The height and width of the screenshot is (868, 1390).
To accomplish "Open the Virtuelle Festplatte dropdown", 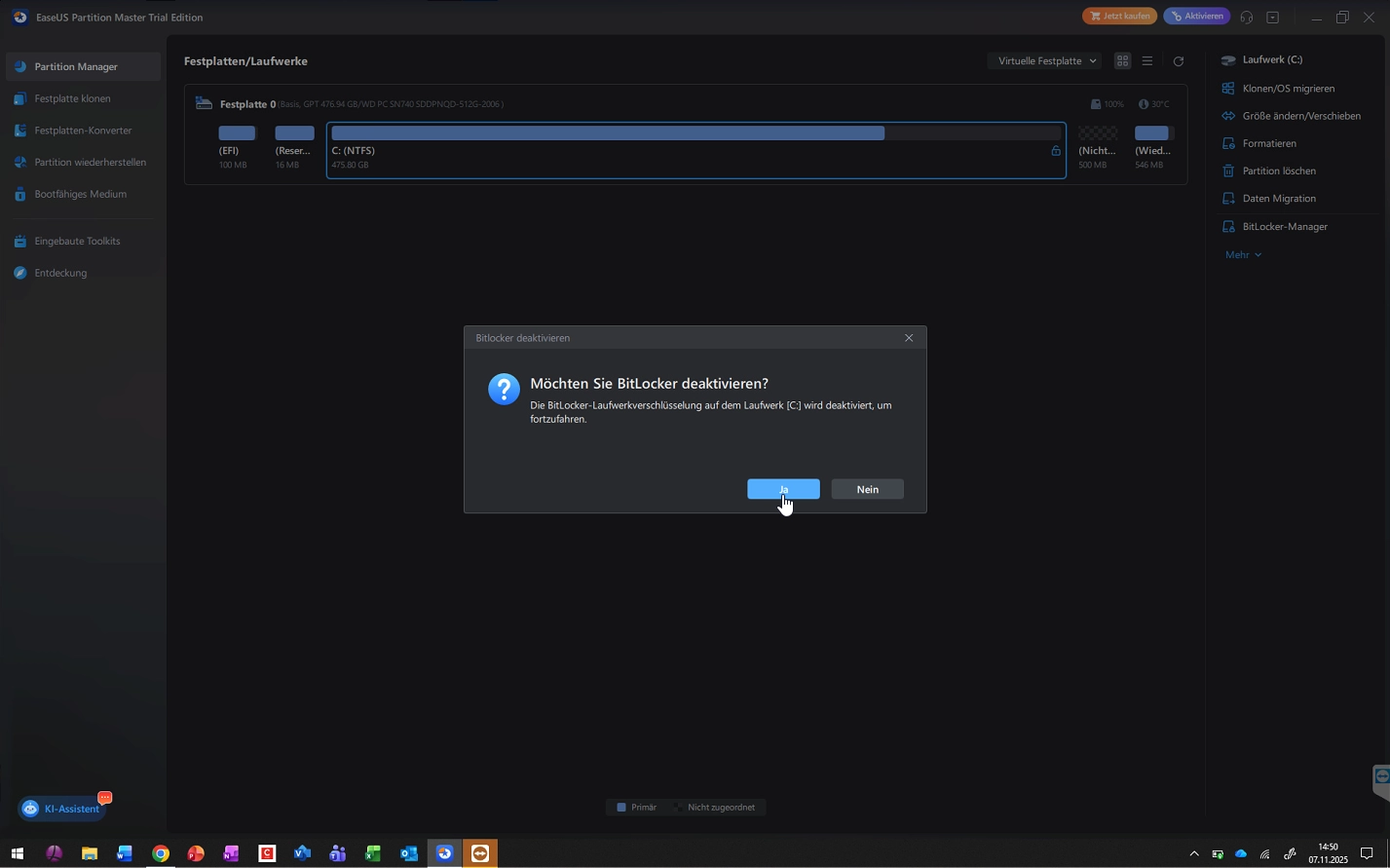I will coord(1046,61).
